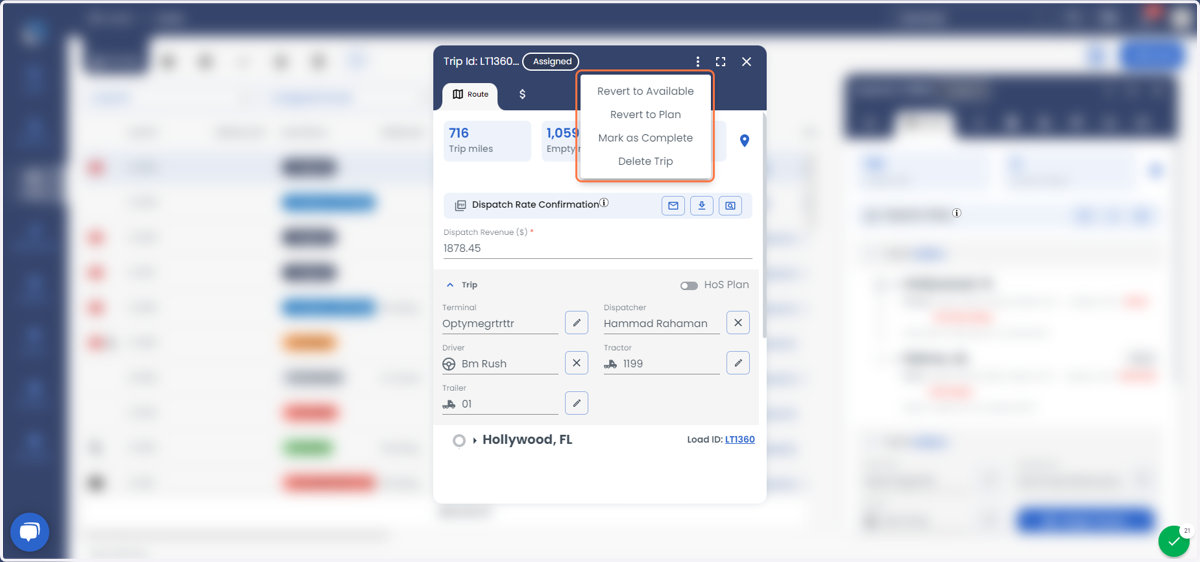
Task: Select Mark as Complete
Action: 645,138
